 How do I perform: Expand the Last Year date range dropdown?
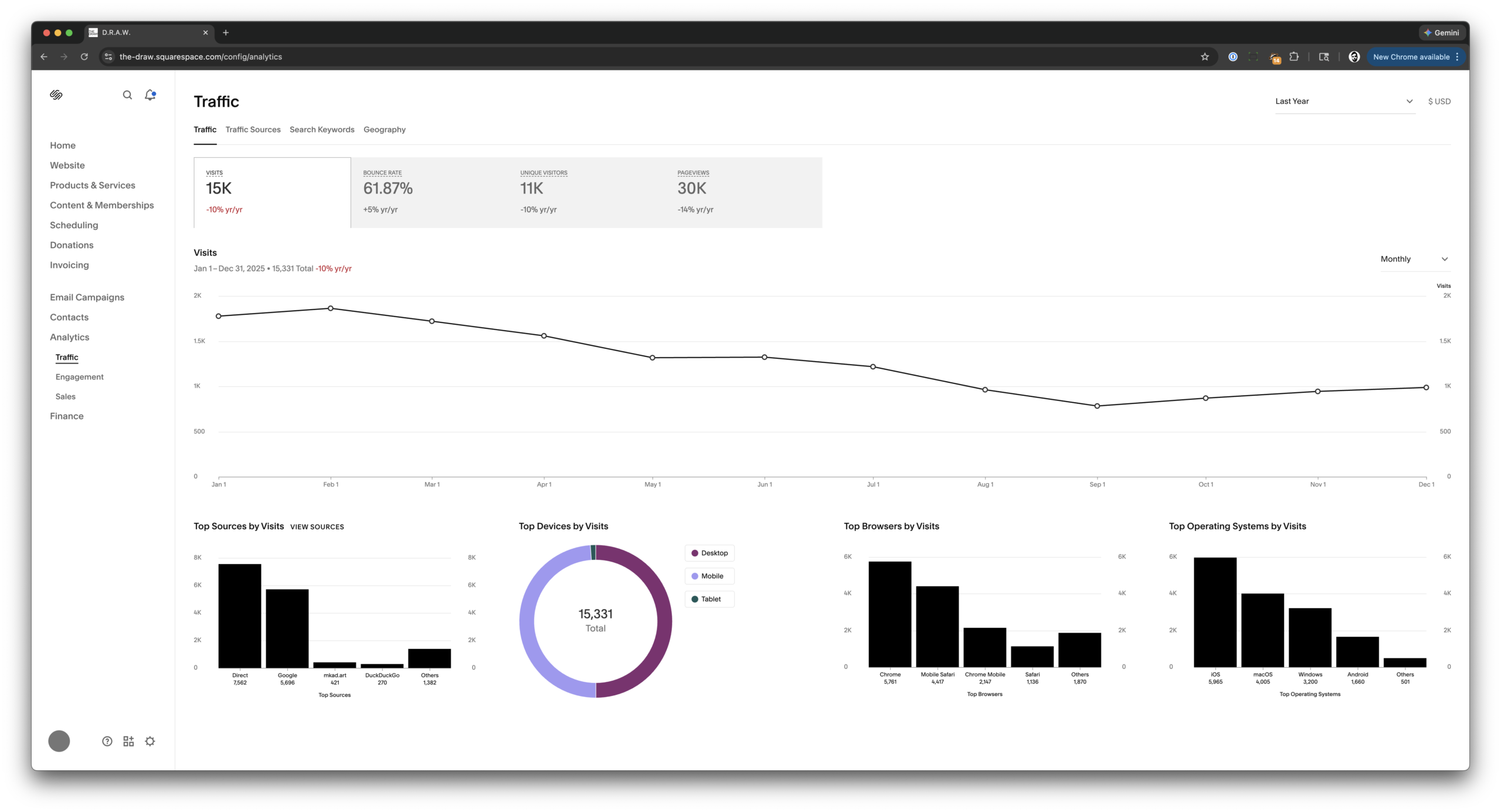[1344, 101]
